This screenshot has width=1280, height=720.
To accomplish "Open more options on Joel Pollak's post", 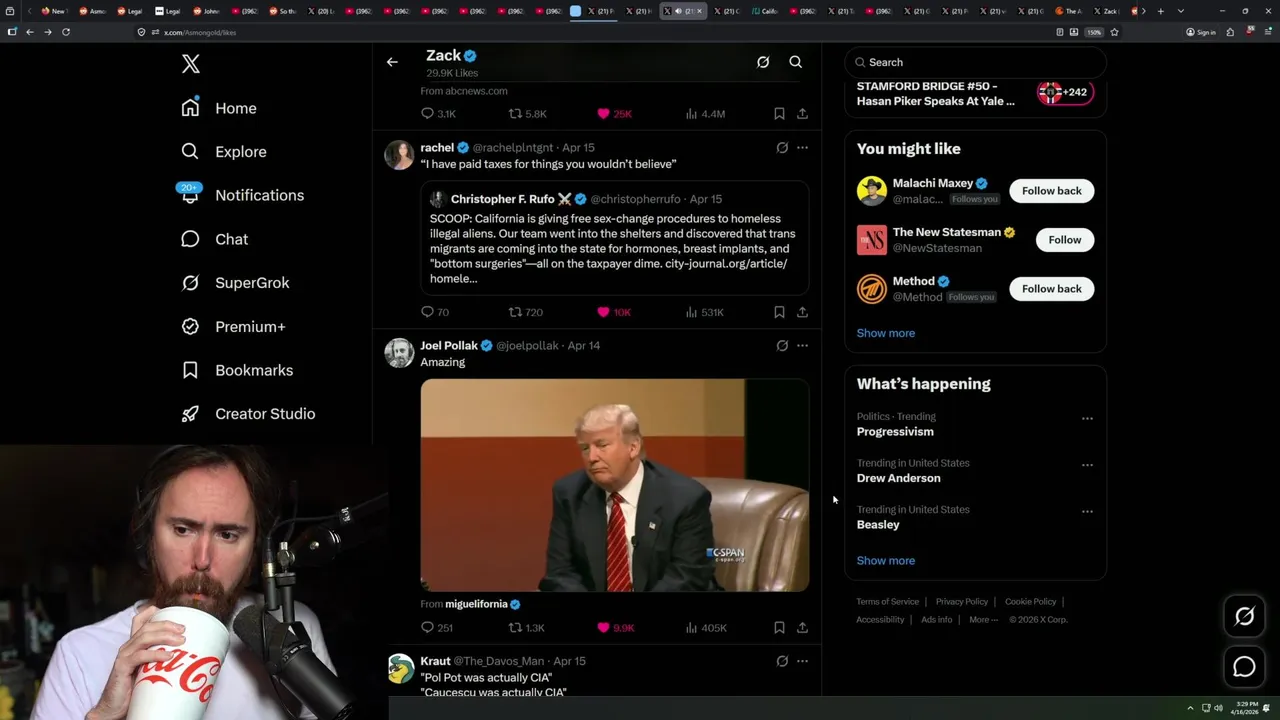I will [x=802, y=346].
